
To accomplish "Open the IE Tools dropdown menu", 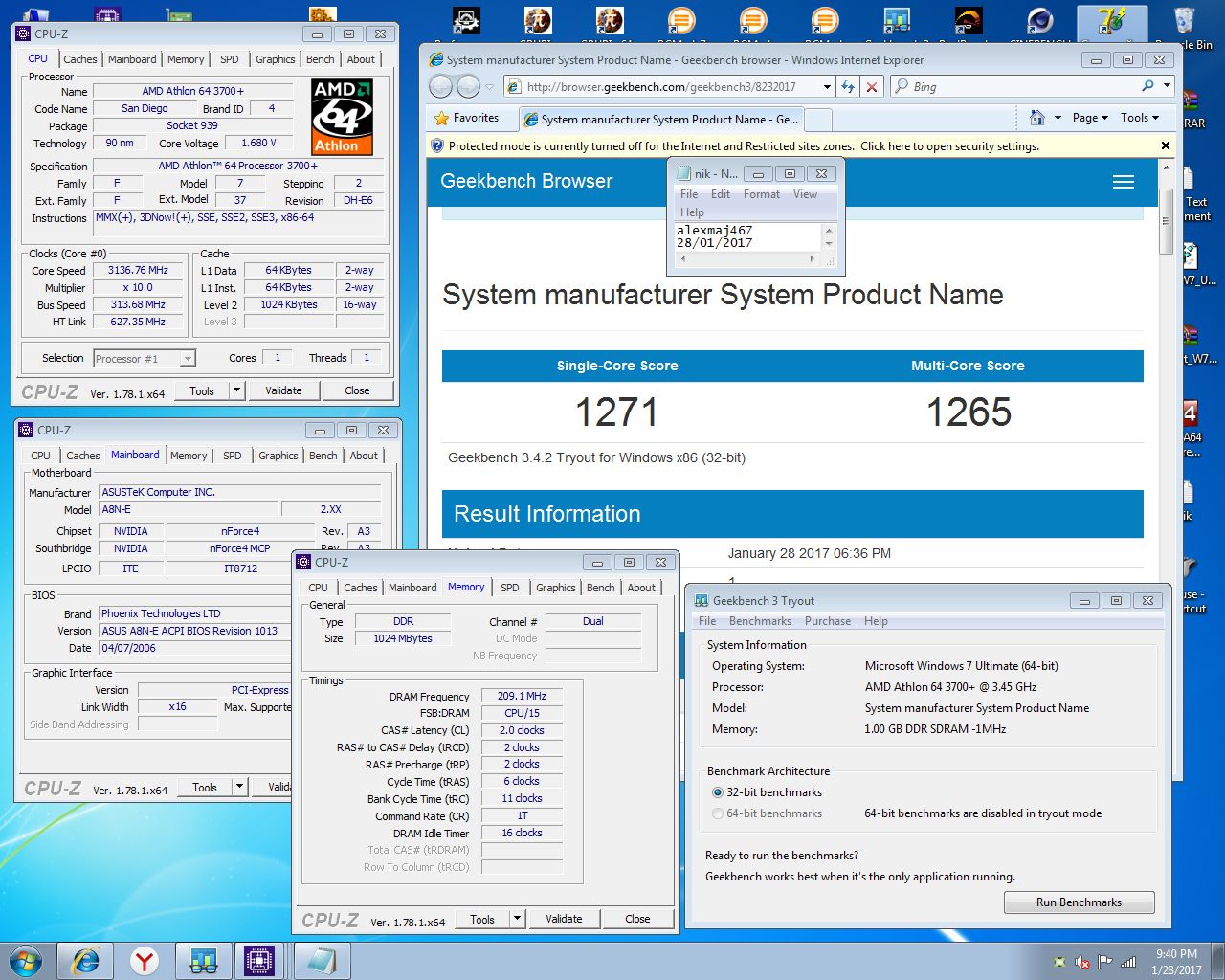I will click(1140, 118).
